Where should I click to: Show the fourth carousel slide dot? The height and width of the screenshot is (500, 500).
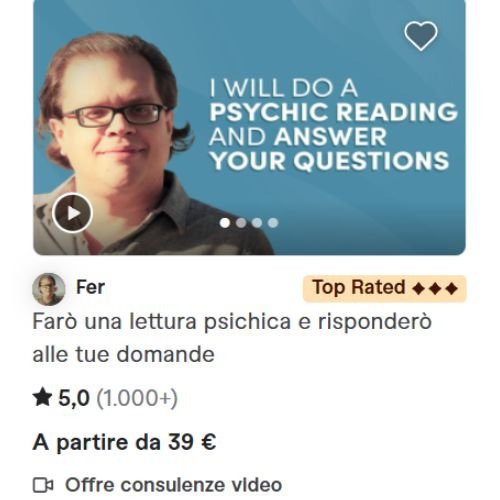click(273, 223)
